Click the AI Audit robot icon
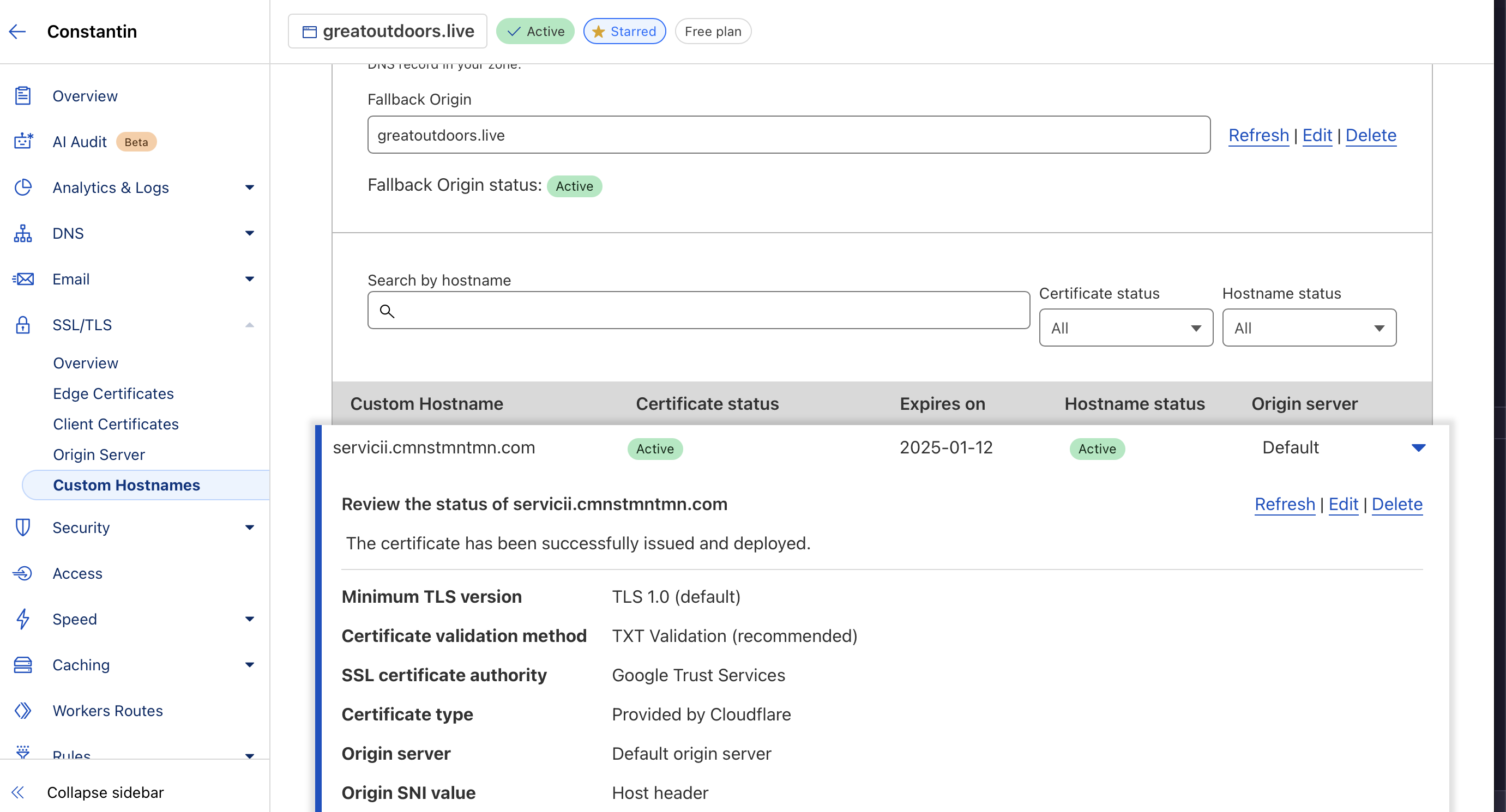1506x812 pixels. point(23,141)
